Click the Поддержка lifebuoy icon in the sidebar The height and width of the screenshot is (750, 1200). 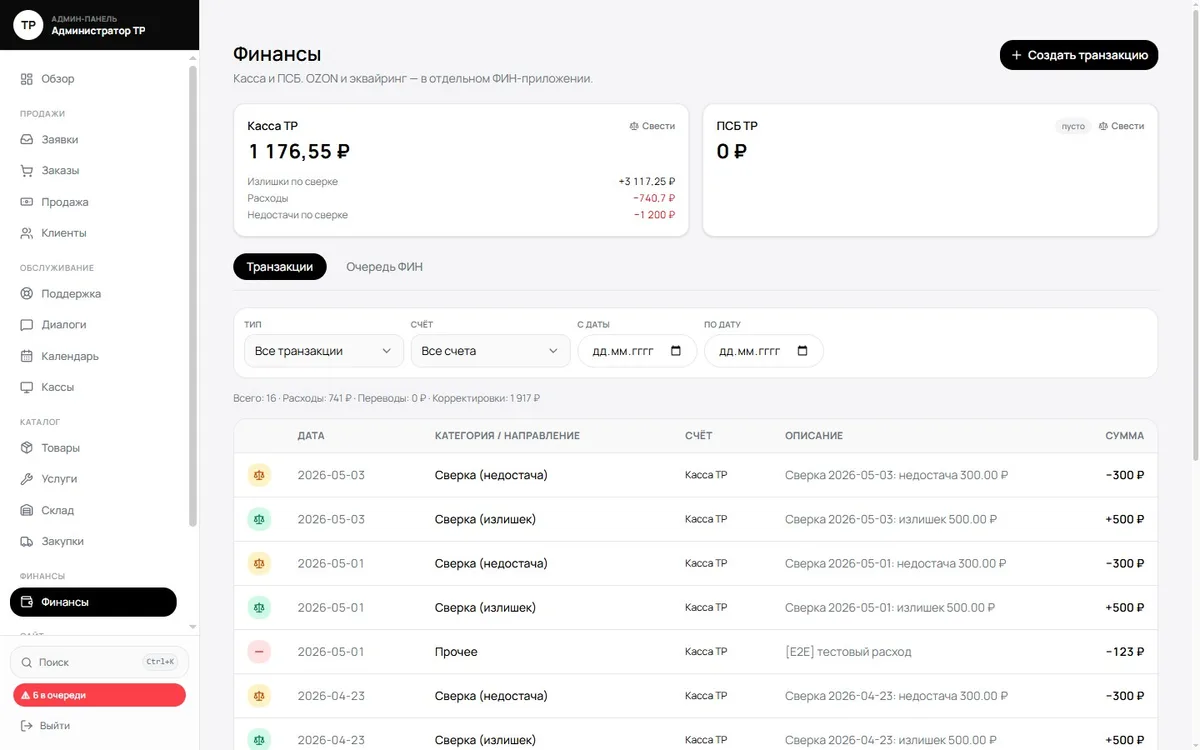27,294
